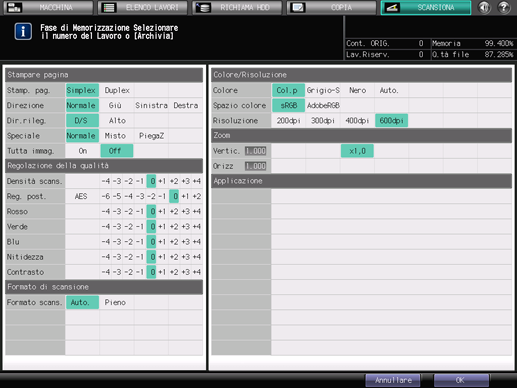
Task: Click the blue information icon
Action: tap(23, 32)
